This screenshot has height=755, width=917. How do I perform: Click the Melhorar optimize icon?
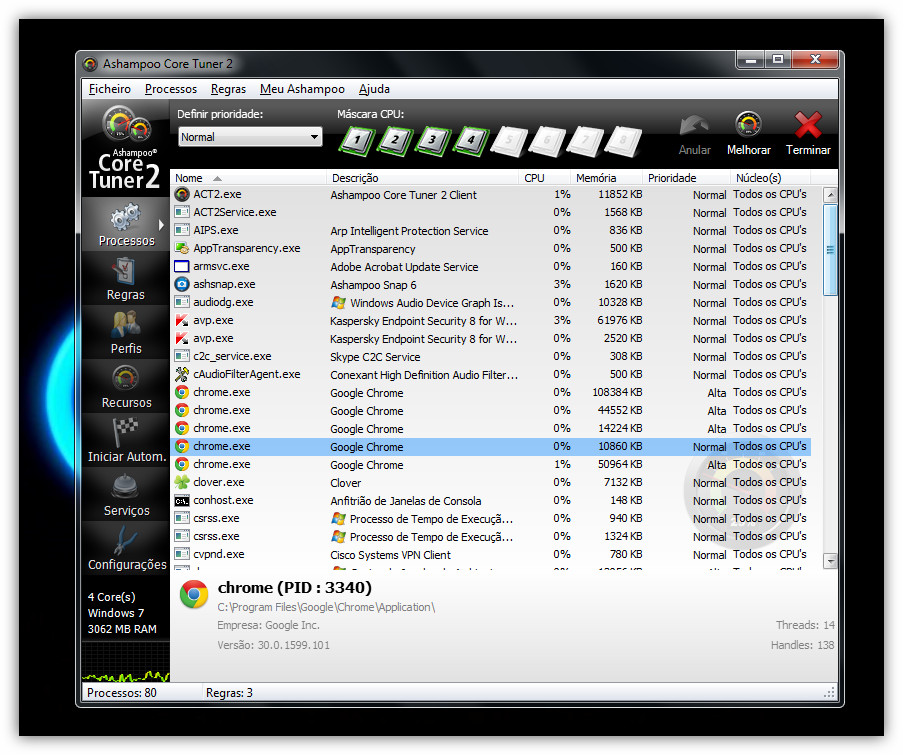pos(749,125)
